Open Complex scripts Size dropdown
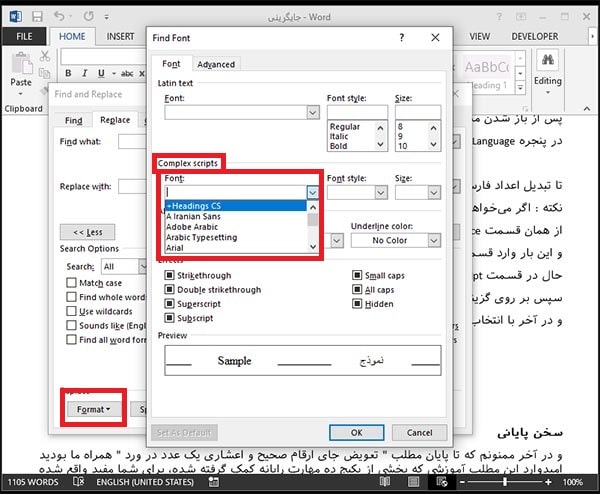The image size is (600, 494). tap(434, 192)
